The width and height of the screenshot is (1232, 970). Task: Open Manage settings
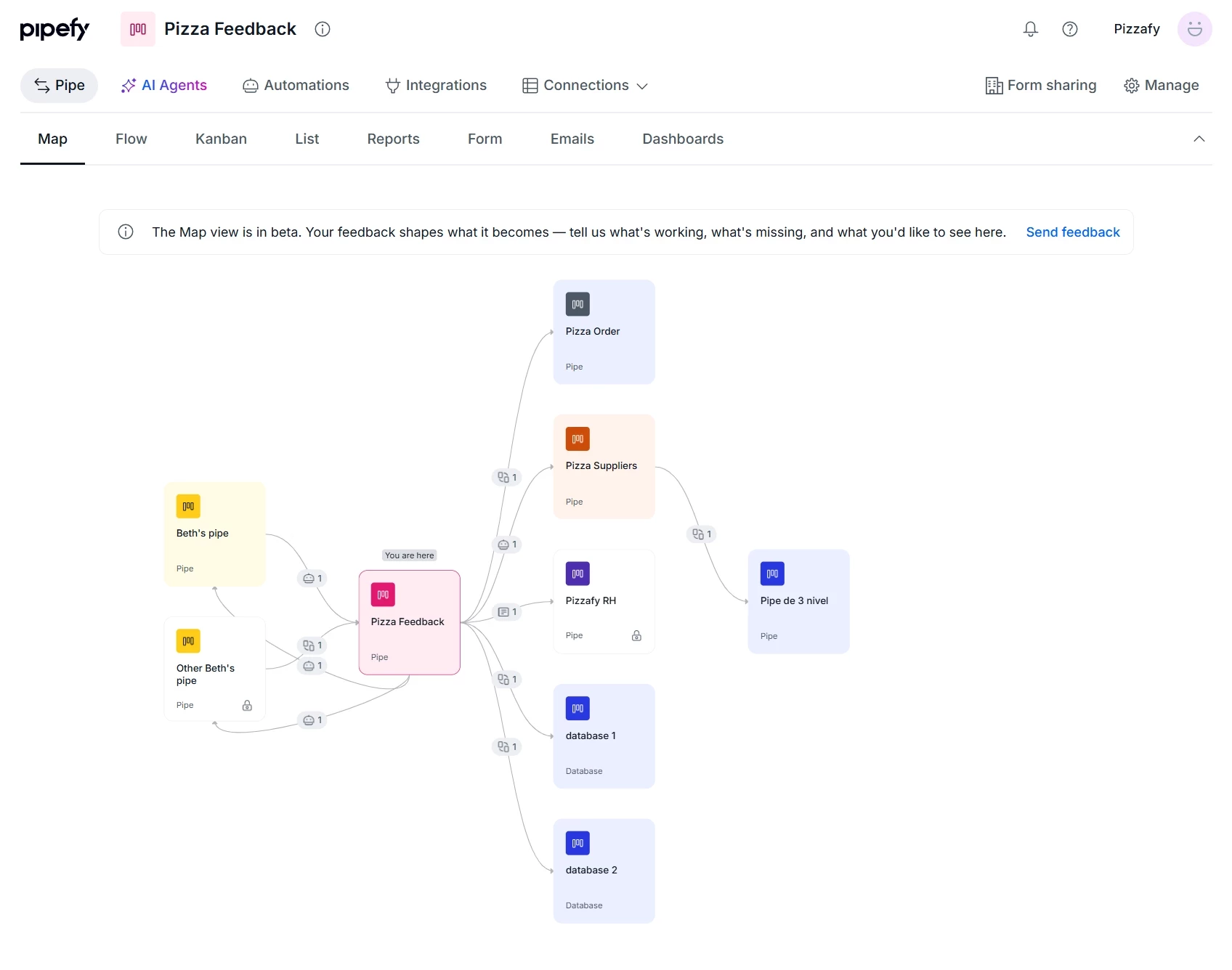1162,86
